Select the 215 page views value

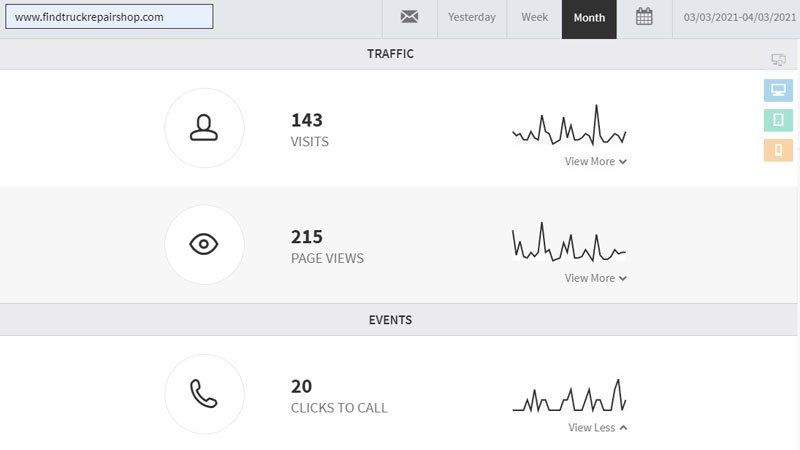[x=307, y=237]
